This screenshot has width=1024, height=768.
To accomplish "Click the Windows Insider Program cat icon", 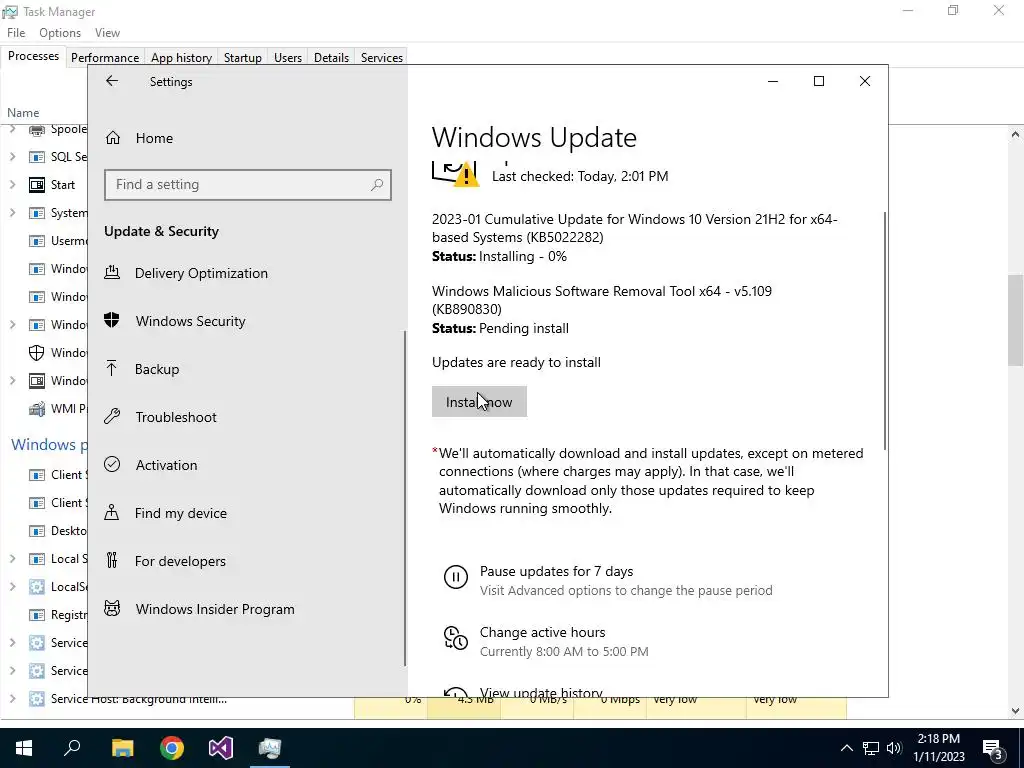I will pos(112,609).
